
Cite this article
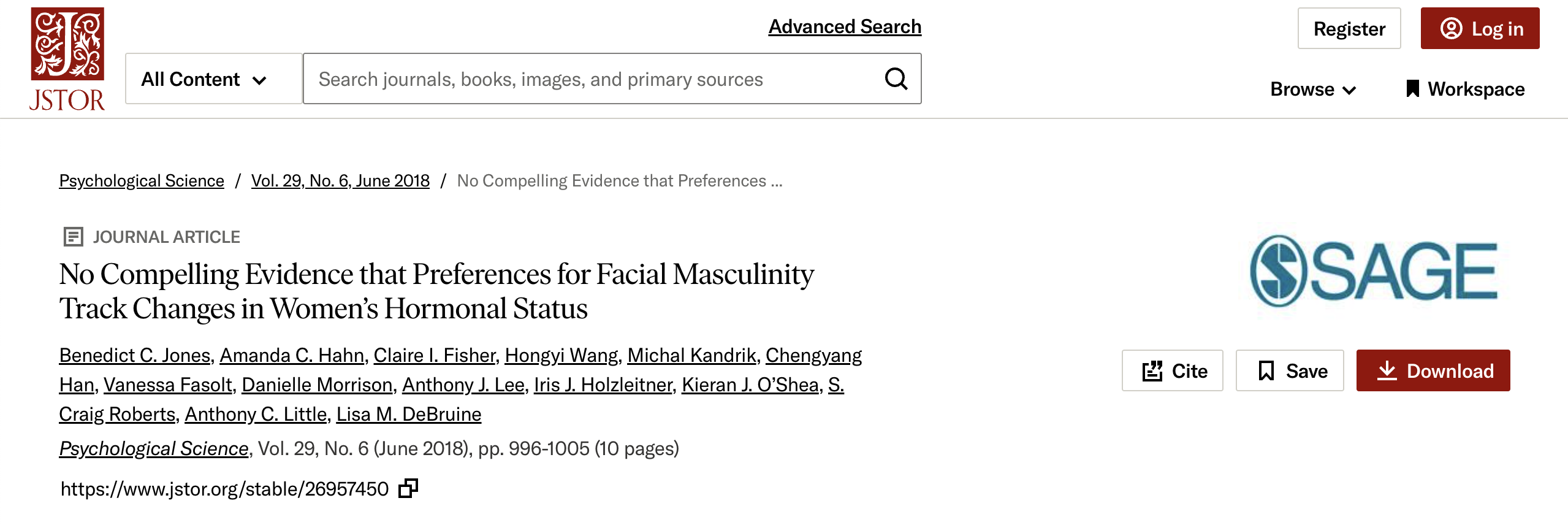pyautogui.click(x=1172, y=370)
